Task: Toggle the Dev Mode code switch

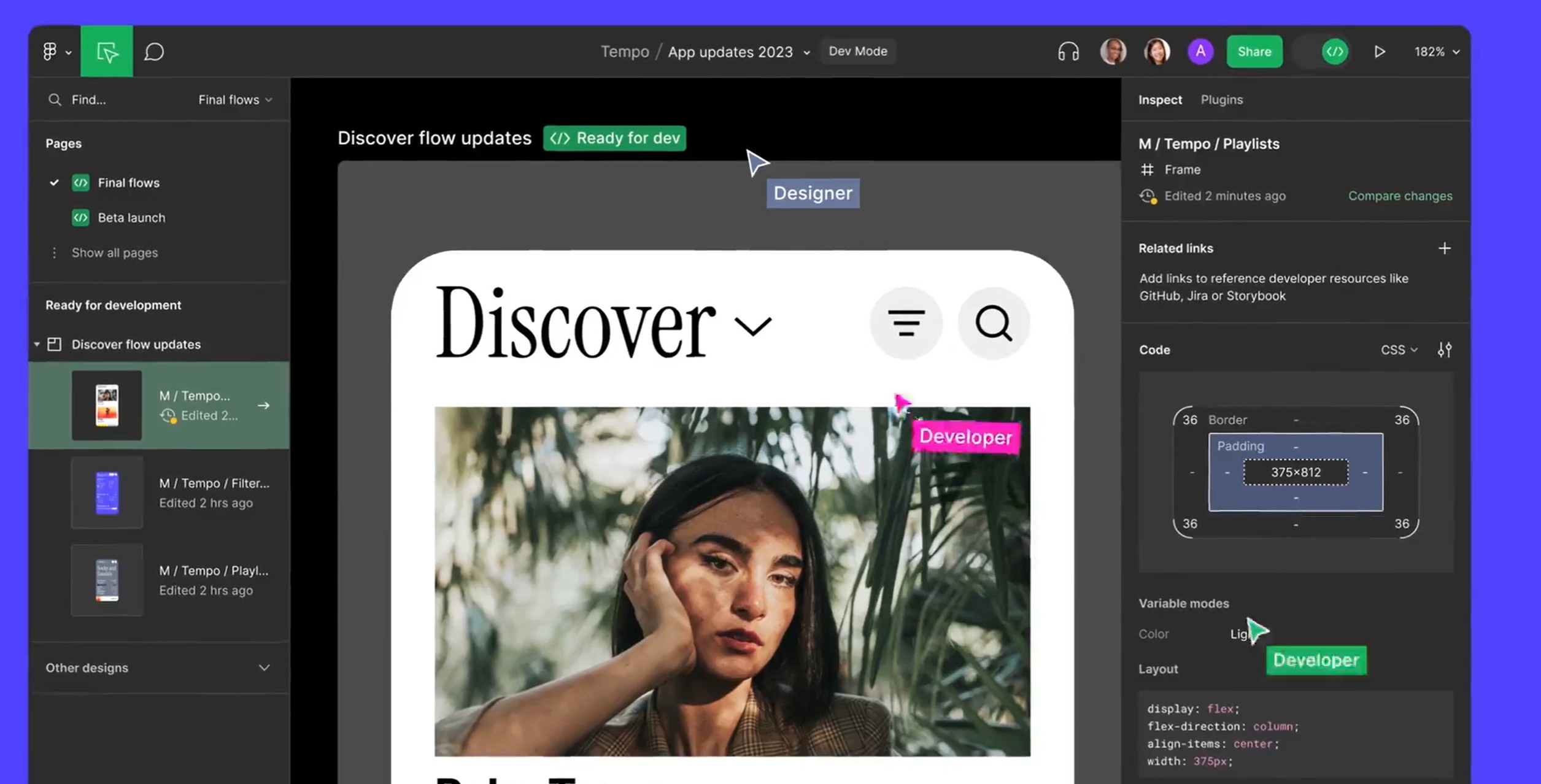Action: (x=1334, y=52)
